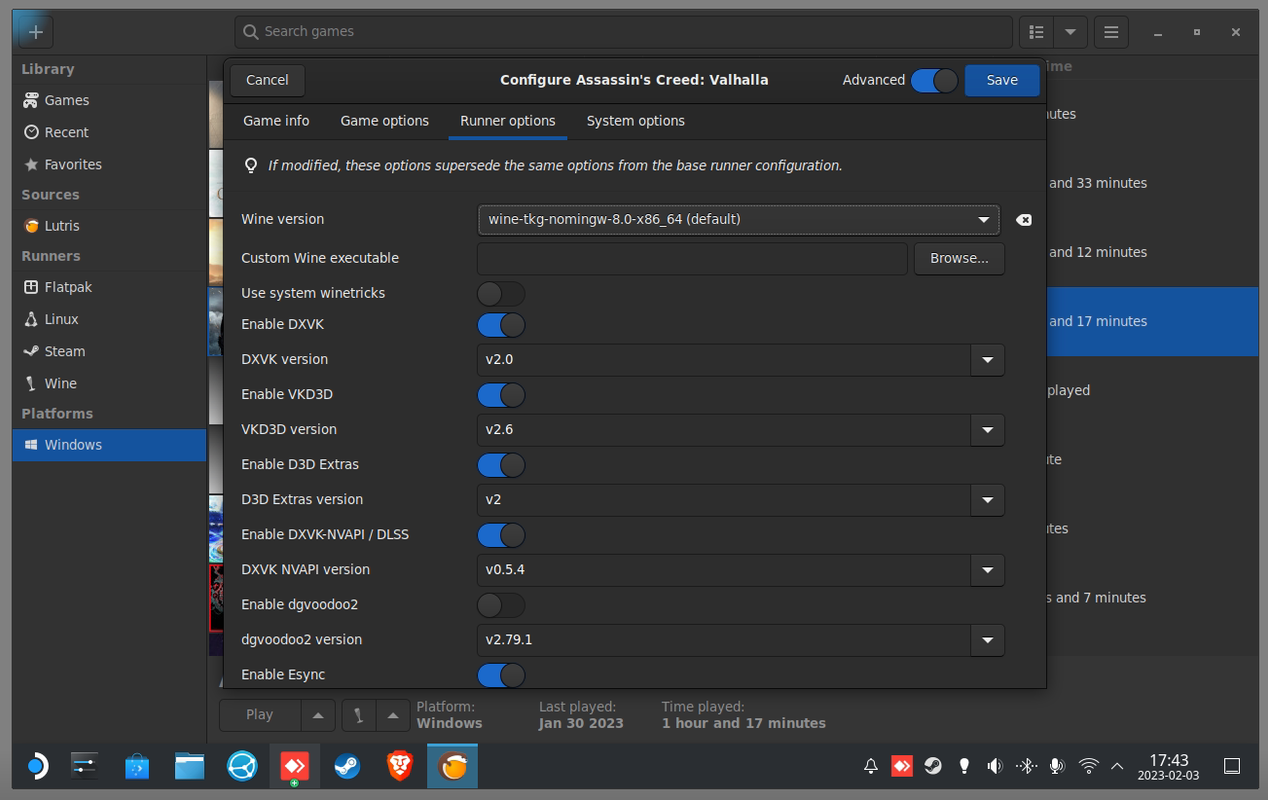Switch to the Game options tab
The height and width of the screenshot is (800, 1268).
385,121
